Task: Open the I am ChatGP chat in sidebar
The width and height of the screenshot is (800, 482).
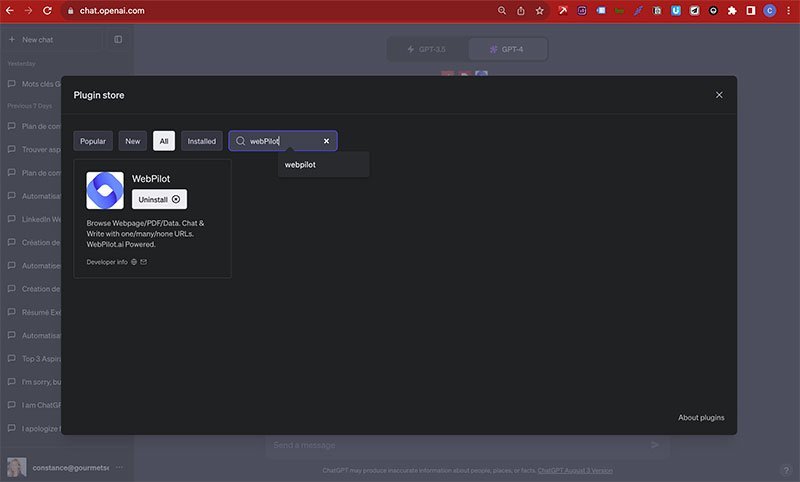Action: pos(34,405)
